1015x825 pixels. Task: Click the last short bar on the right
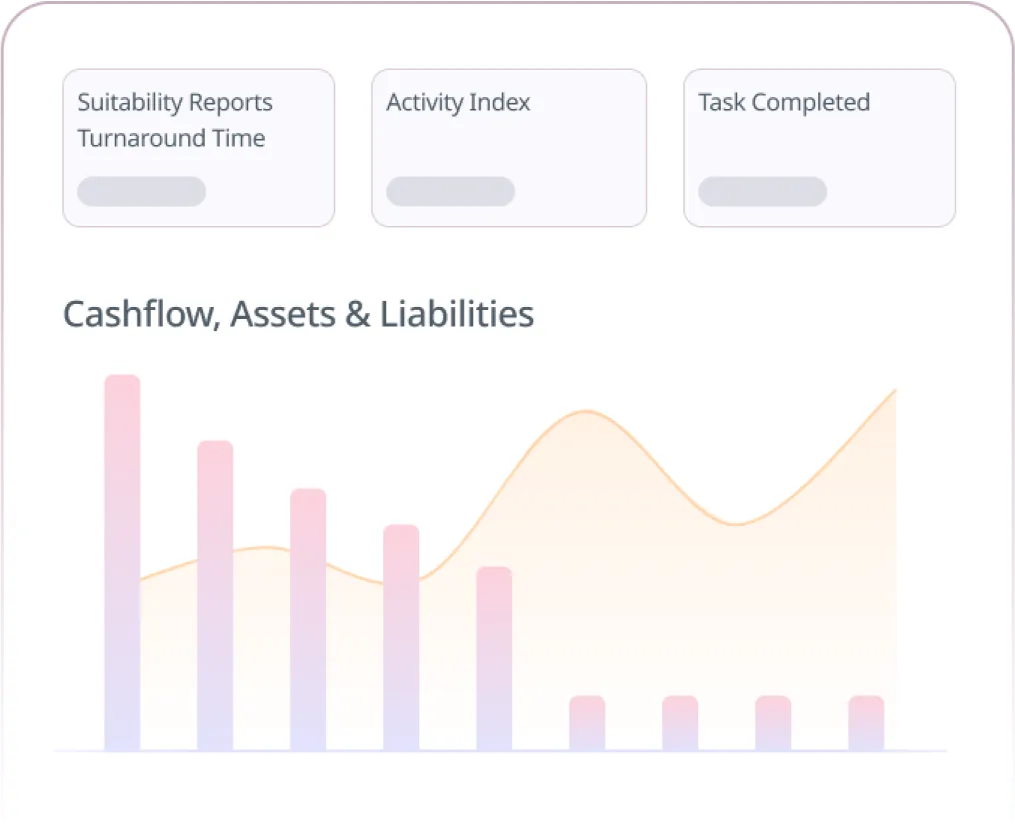[866, 723]
